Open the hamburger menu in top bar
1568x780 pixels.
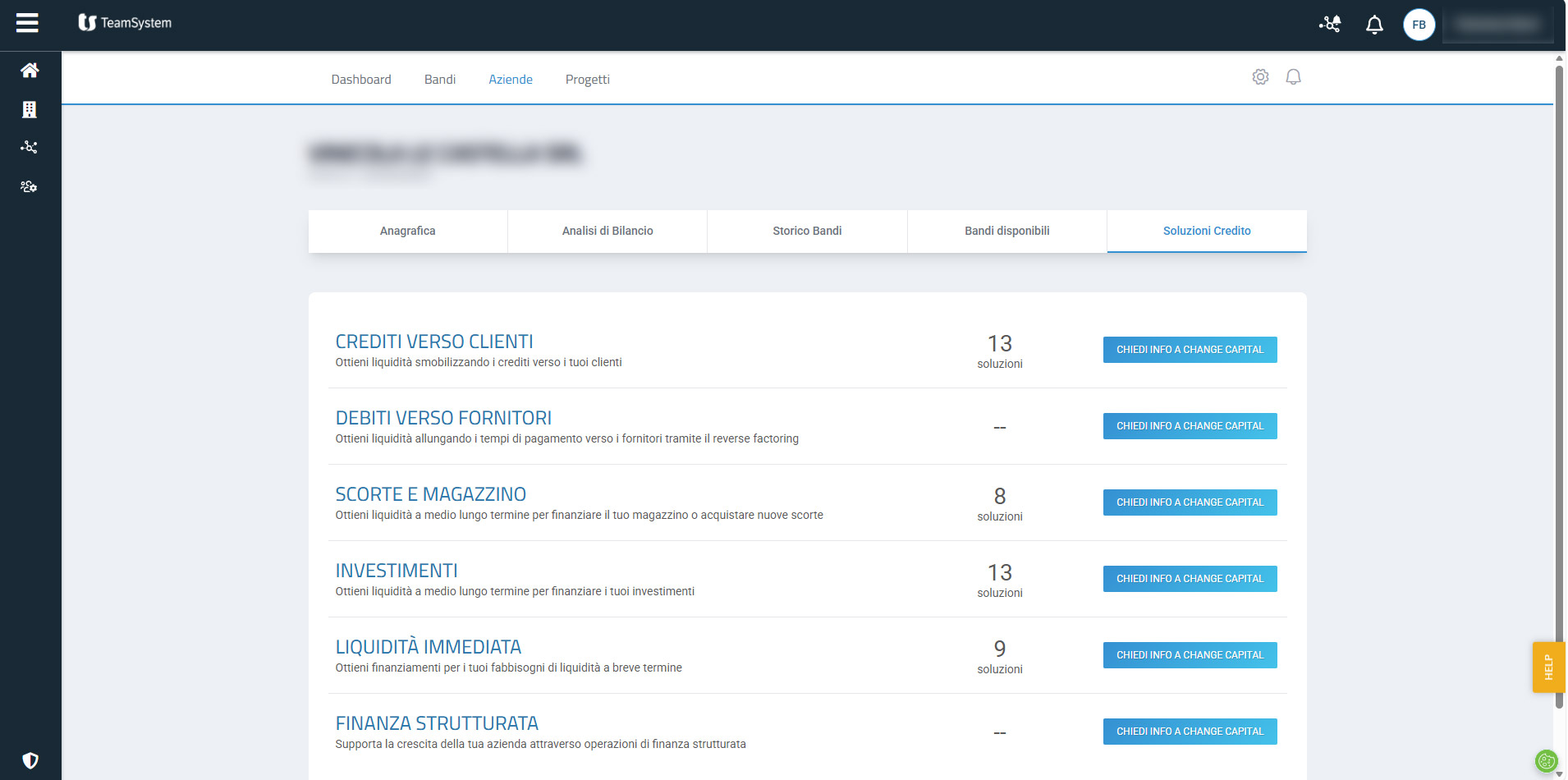coord(27,23)
